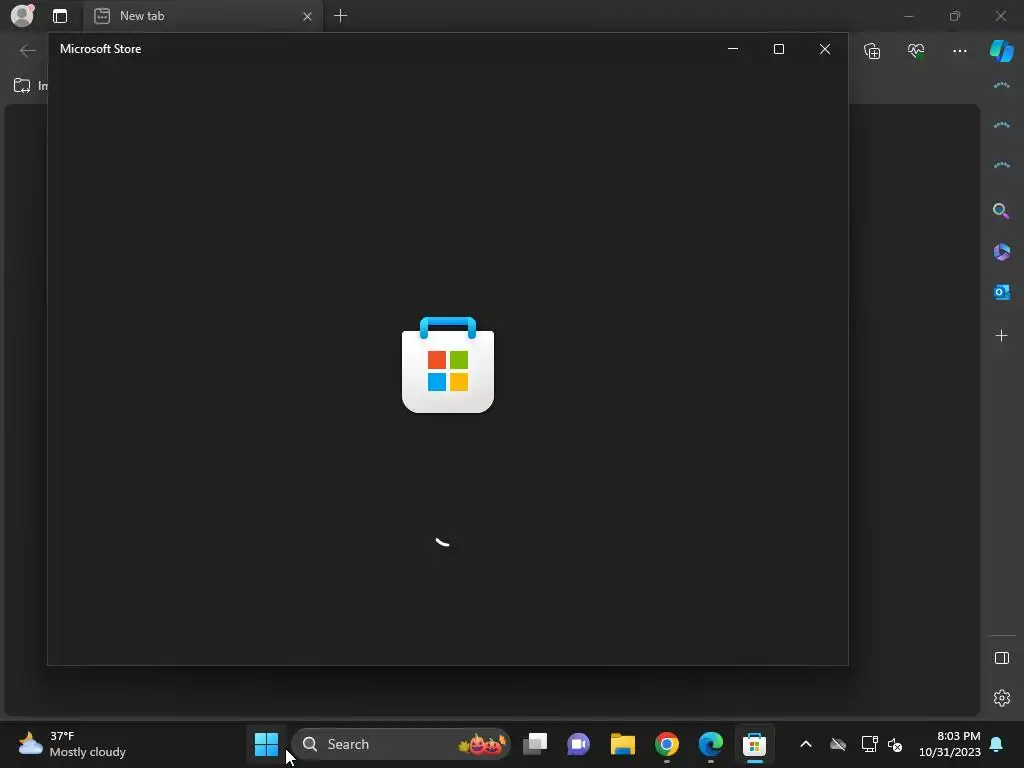Open Edge Settings and more menu

[959, 51]
